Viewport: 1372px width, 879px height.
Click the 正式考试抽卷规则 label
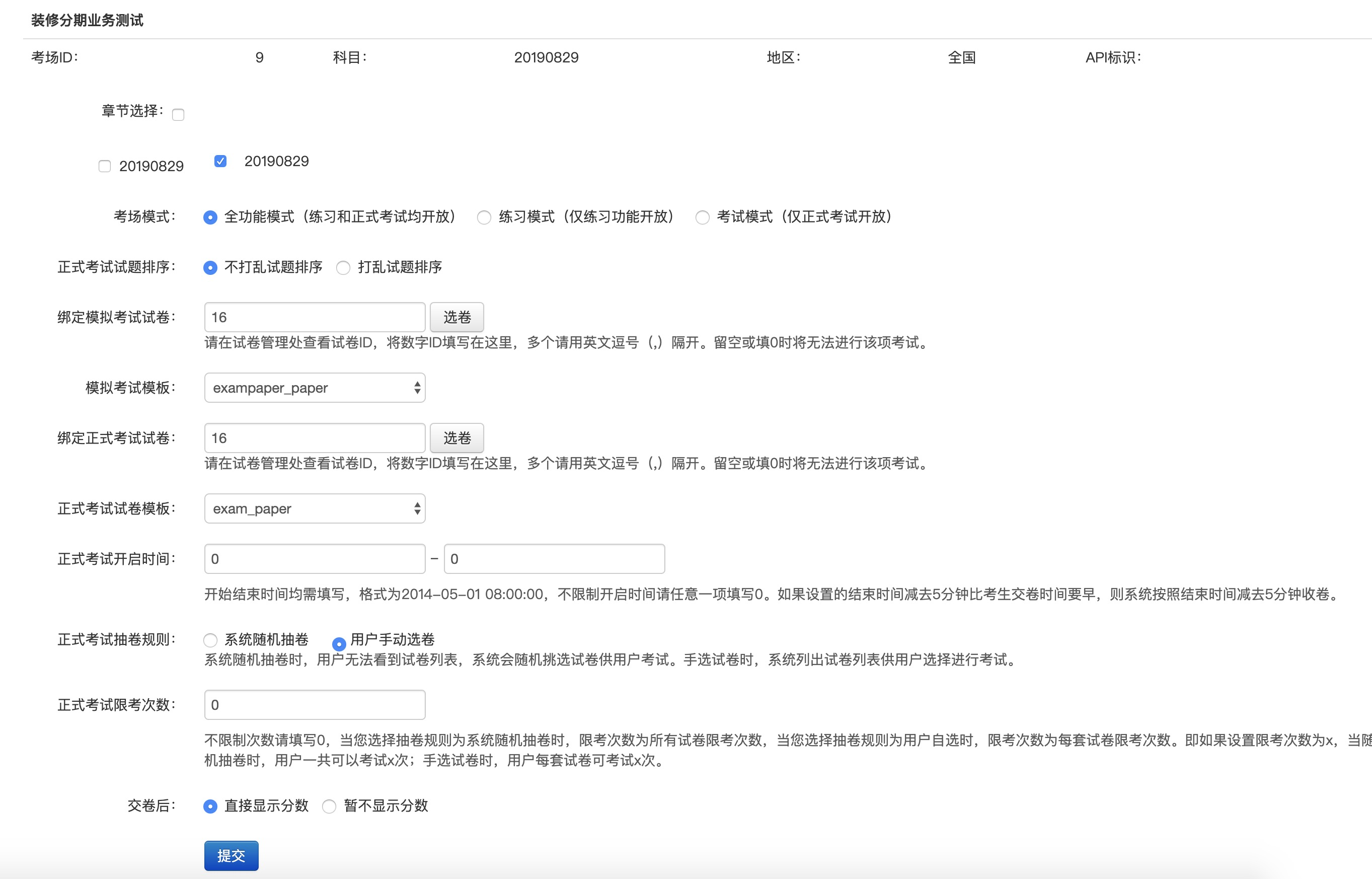coord(116,640)
